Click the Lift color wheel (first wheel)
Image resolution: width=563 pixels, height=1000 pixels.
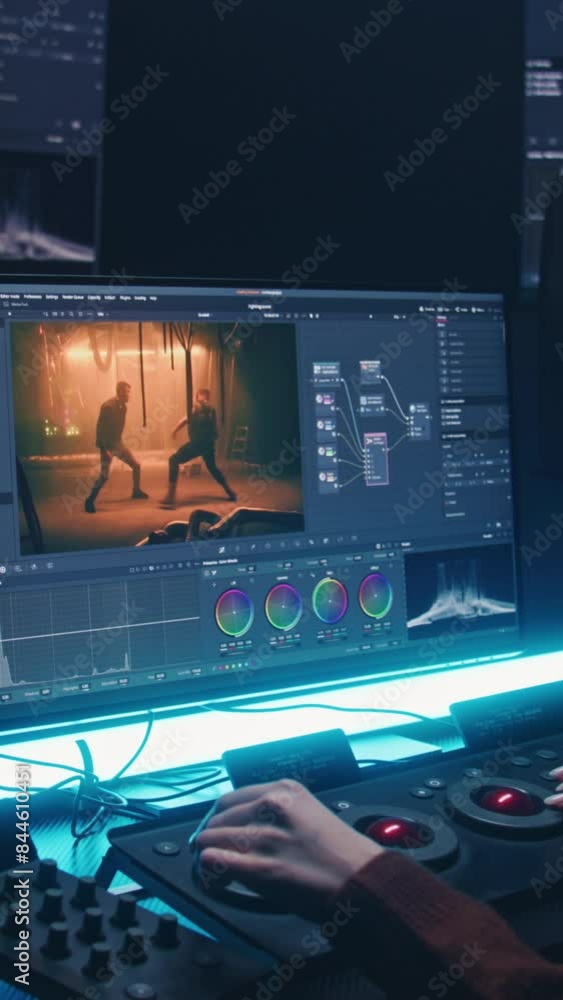[234, 612]
